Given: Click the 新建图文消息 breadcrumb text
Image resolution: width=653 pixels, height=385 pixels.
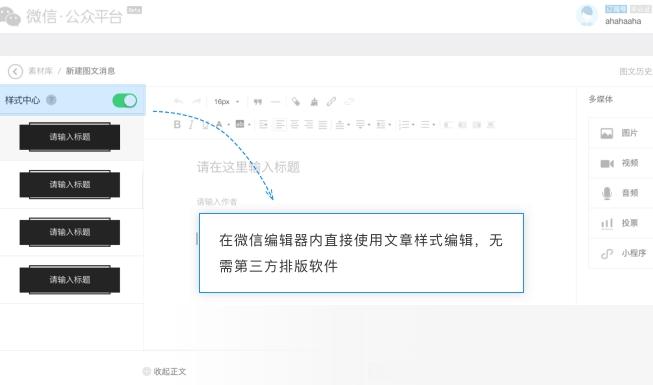Looking at the screenshot, I should [90, 71].
